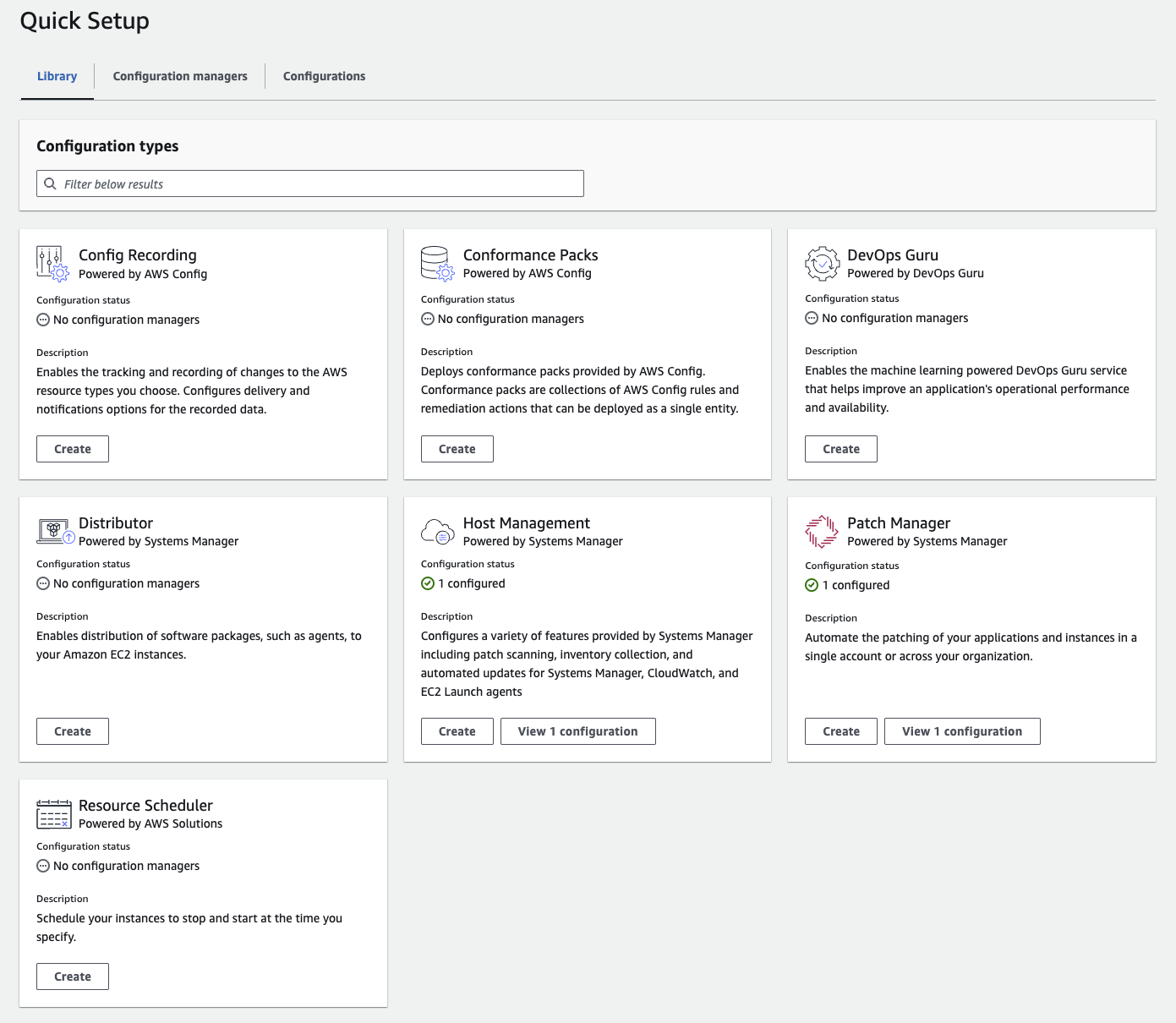Click the Configuration types heading
Viewport: 1176px width, 1023px height.
tap(107, 146)
